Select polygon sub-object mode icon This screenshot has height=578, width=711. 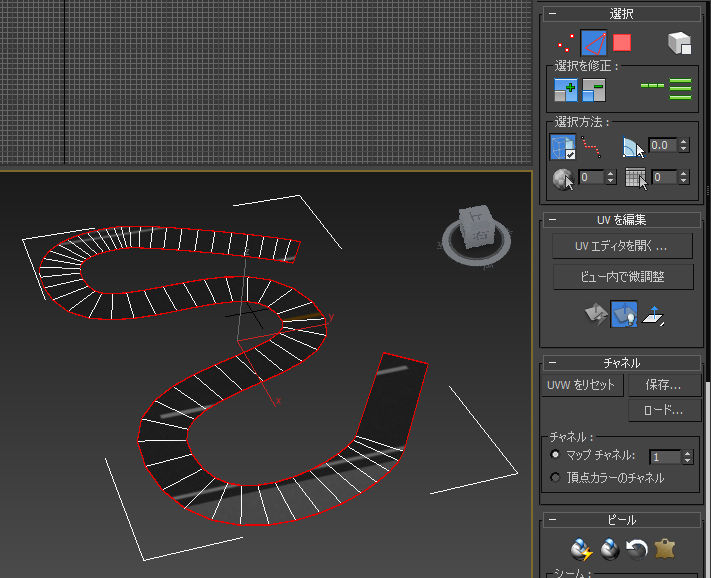622,43
